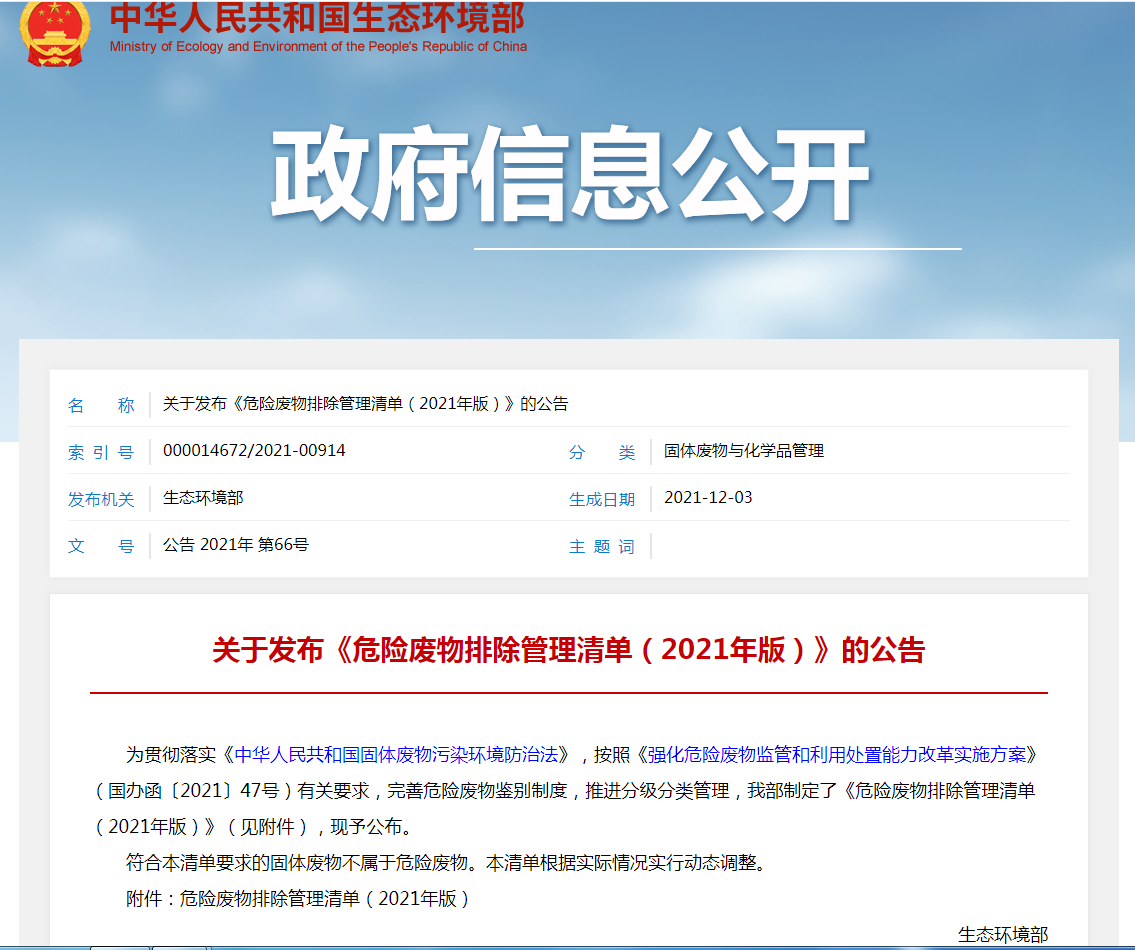The width and height of the screenshot is (1135, 950).
Task: Click the English Ministry of Ecology and Environment subtitle
Action: point(318,47)
